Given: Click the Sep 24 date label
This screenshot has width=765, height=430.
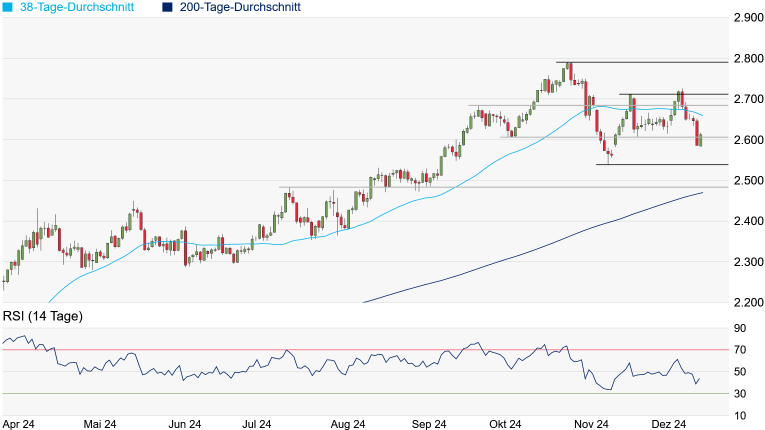Looking at the screenshot, I should click(428, 424).
